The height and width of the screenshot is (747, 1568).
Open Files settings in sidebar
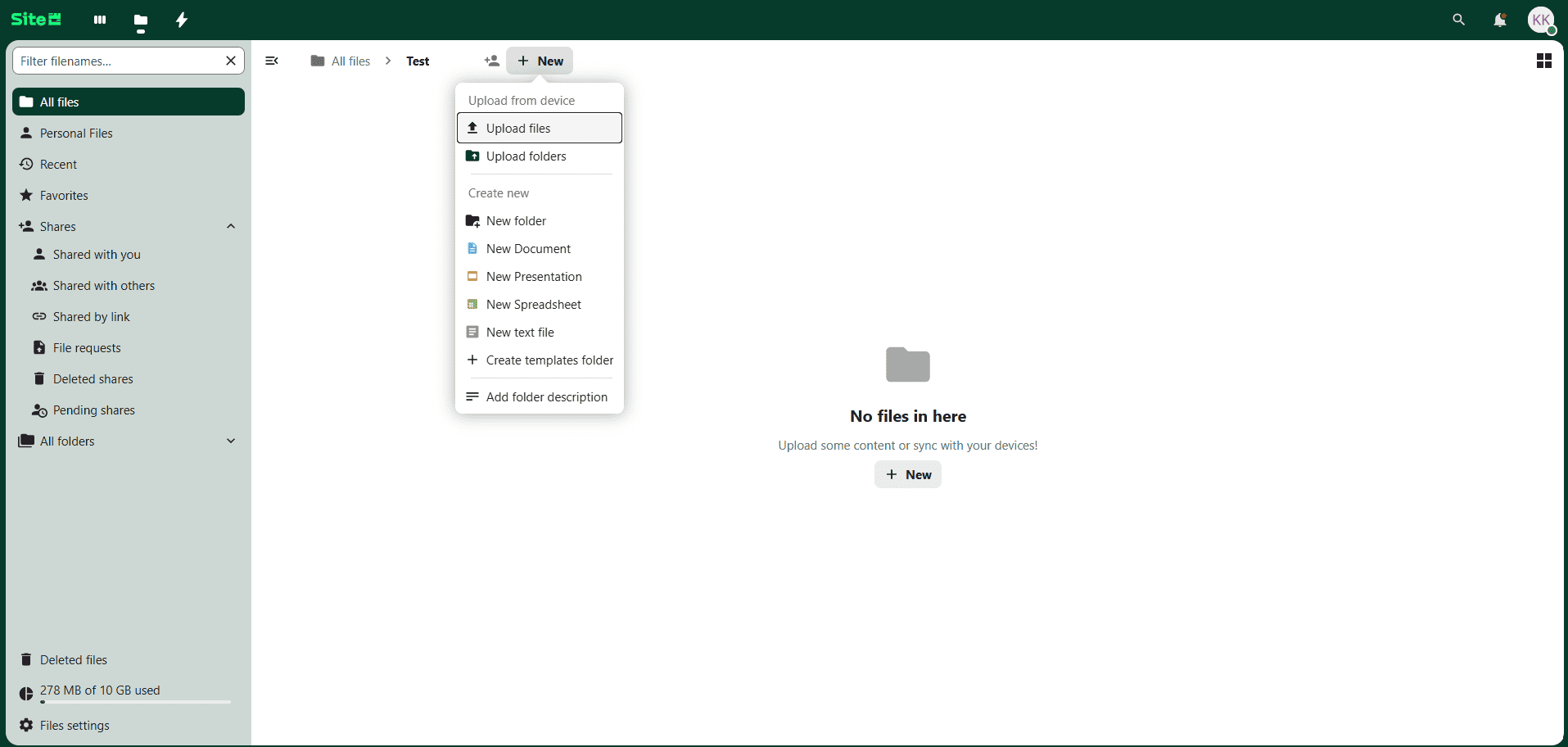pyautogui.click(x=75, y=726)
